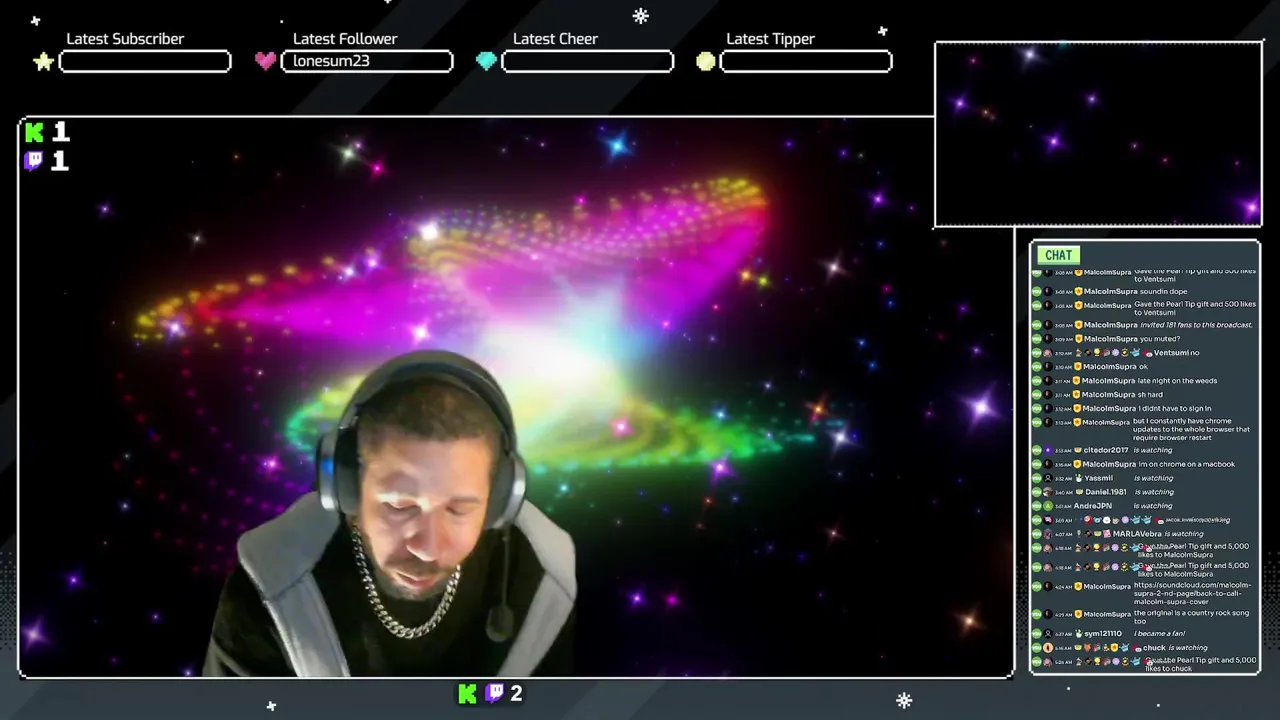Click the badge next to sym121110's name
Image resolution: width=1280 pixels, height=720 pixels.
pos(1079,634)
